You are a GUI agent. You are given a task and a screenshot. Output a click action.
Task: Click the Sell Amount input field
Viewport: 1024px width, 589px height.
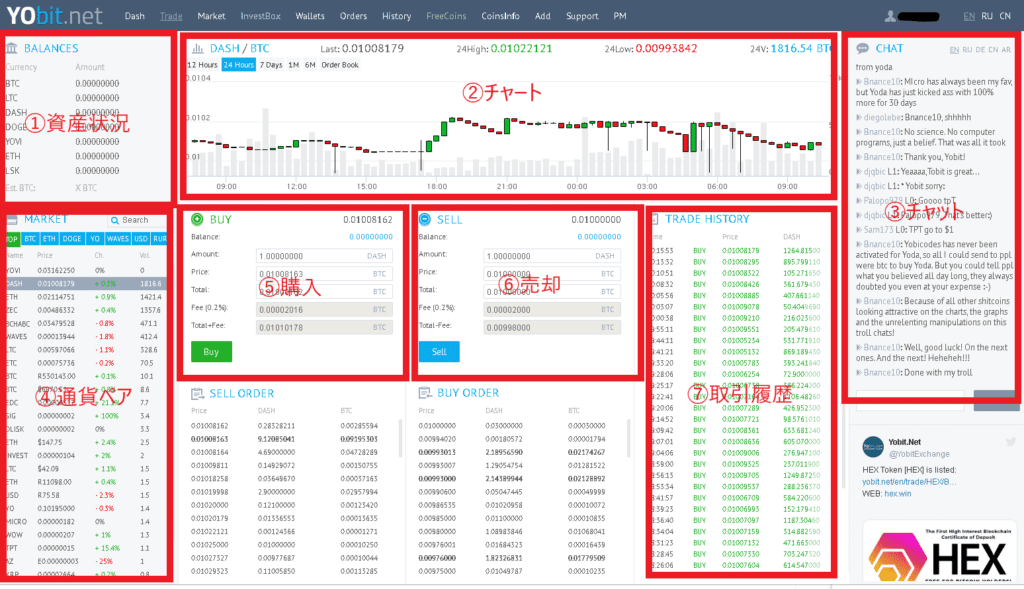552,256
